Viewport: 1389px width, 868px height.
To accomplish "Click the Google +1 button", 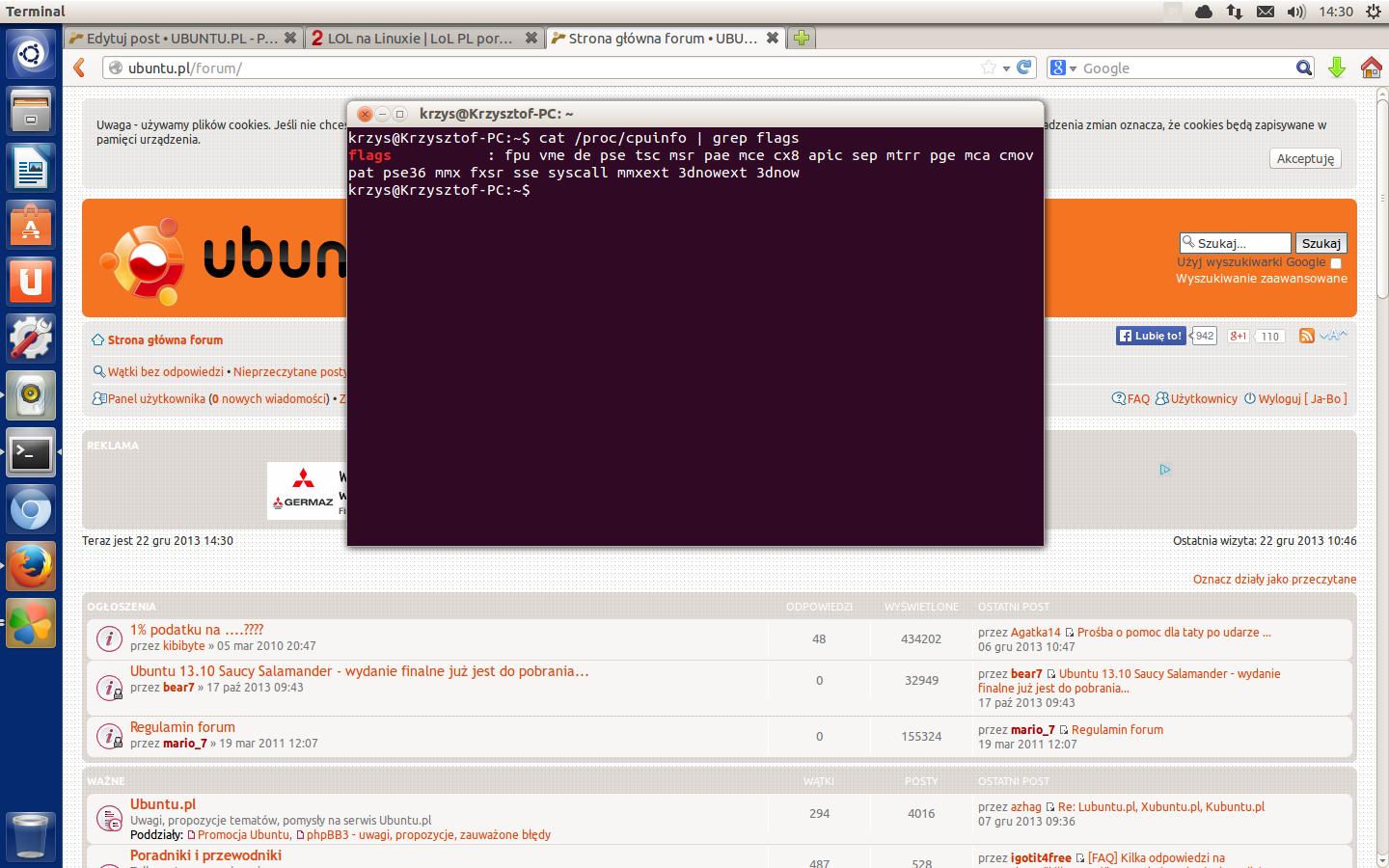I will 1239,336.
